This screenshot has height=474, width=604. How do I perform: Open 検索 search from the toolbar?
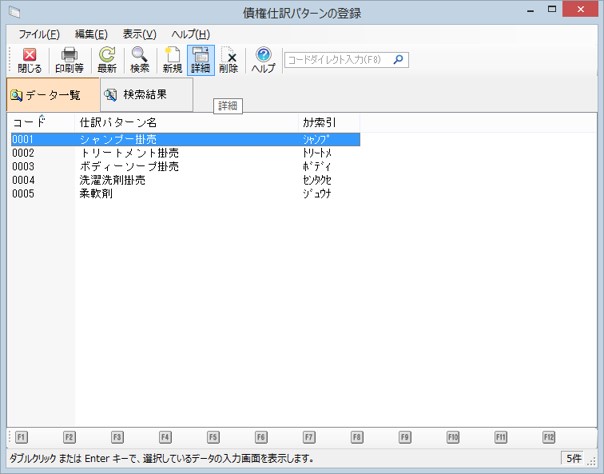(139, 60)
